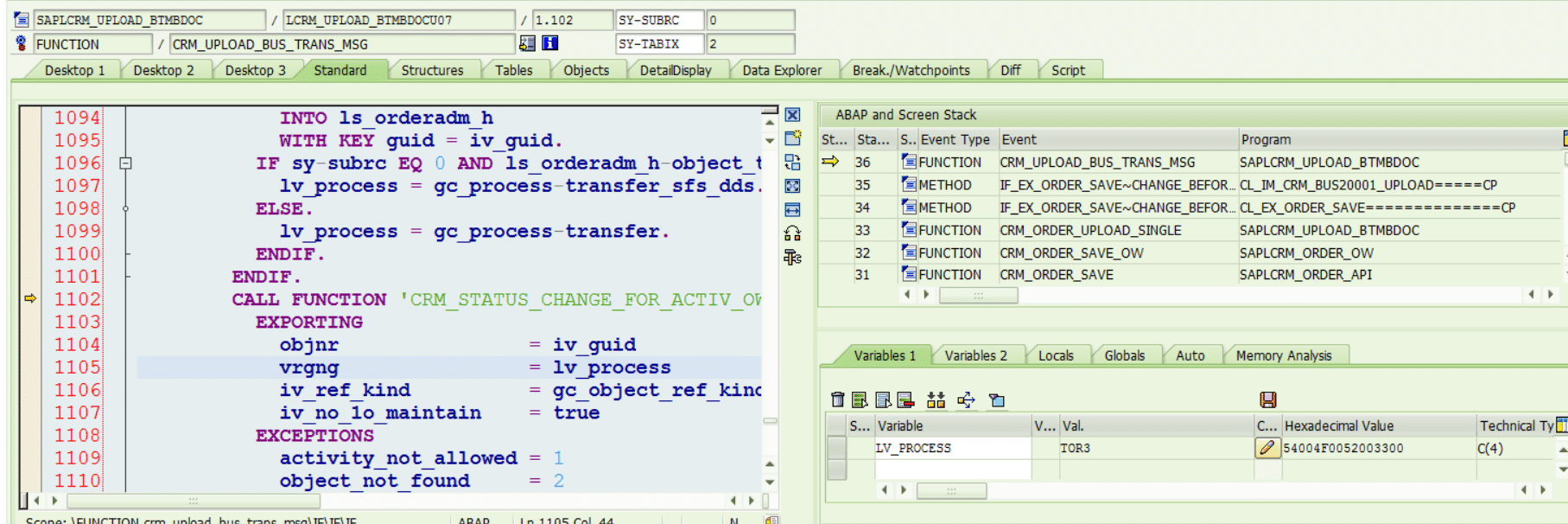The height and width of the screenshot is (524, 1568).
Task: Click the red floppy disk save icon
Action: pyautogui.click(x=1267, y=399)
